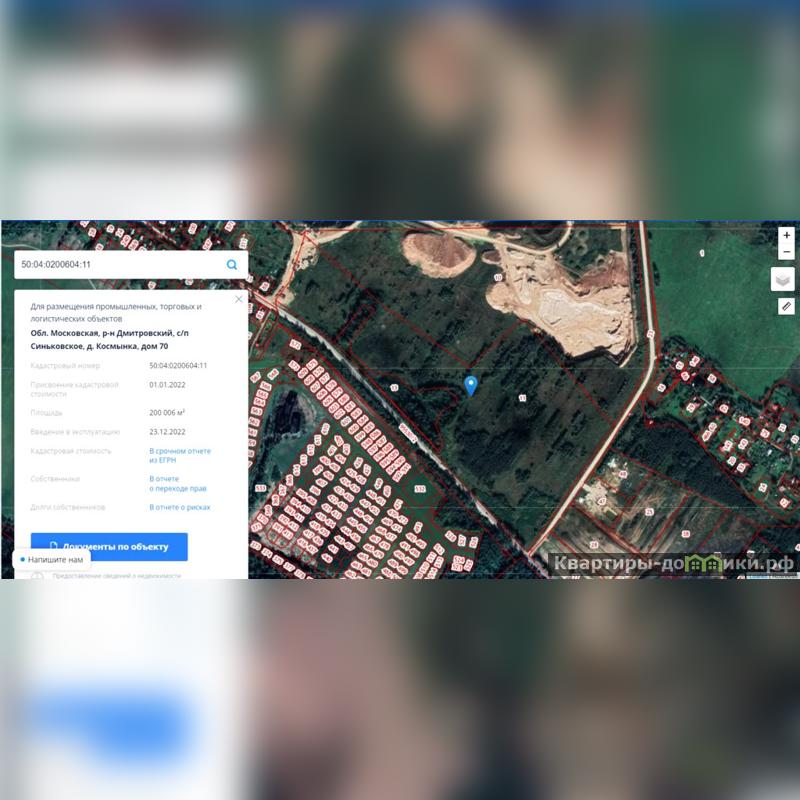Image resolution: width=800 pixels, height=800 pixels.
Task: Follow the 'В отчете о рисках' link
Action: tap(180, 508)
